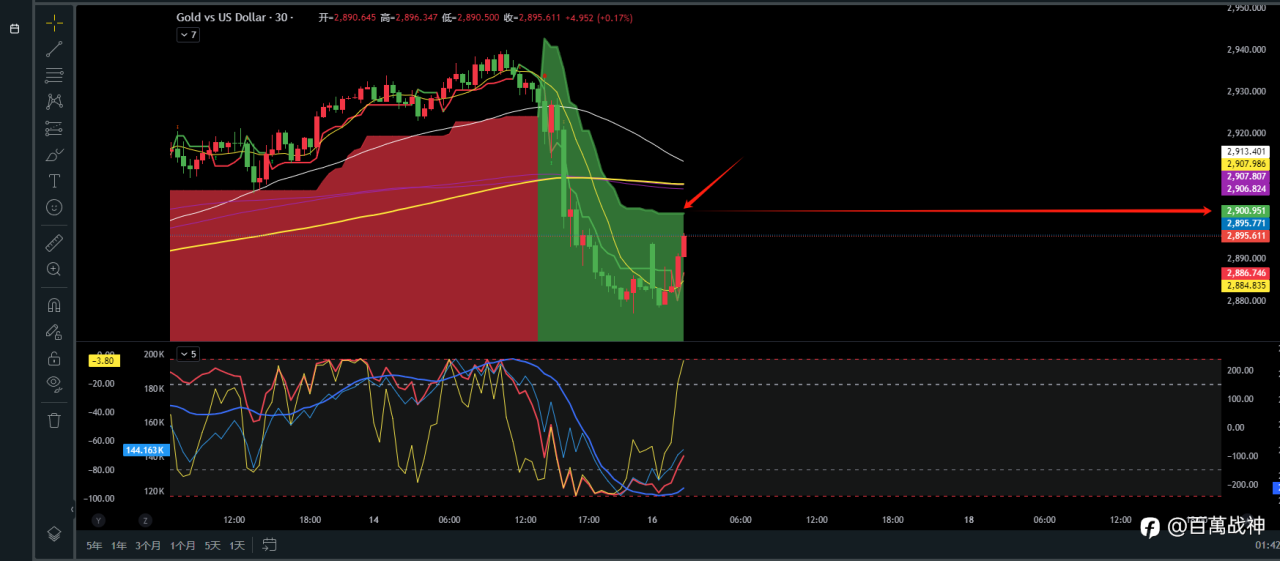The width and height of the screenshot is (1280, 561).
Task: Select the Text annotation tool
Action: tap(54, 181)
